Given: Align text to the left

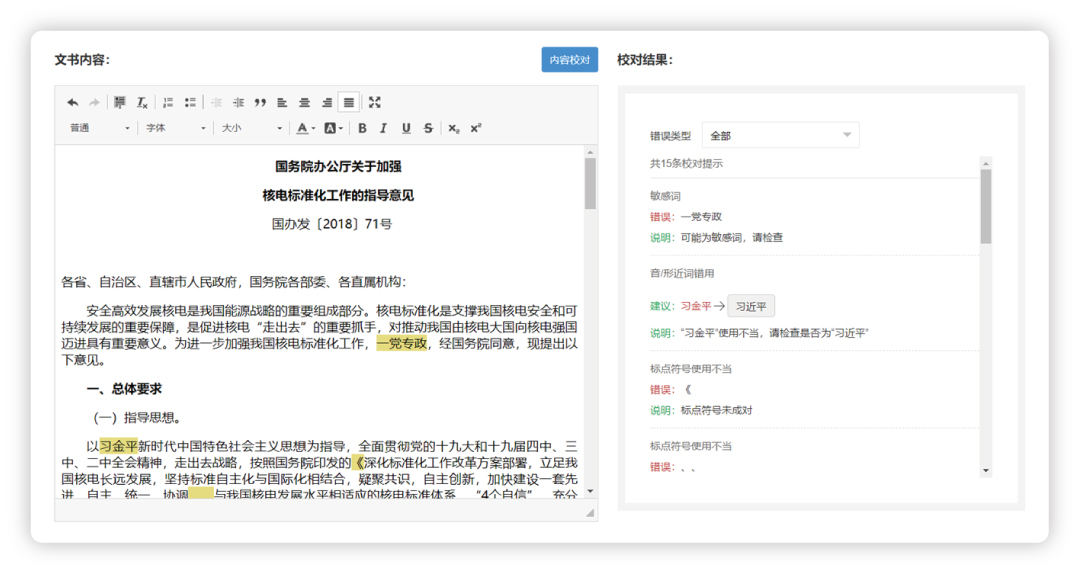Looking at the screenshot, I should coord(282,102).
